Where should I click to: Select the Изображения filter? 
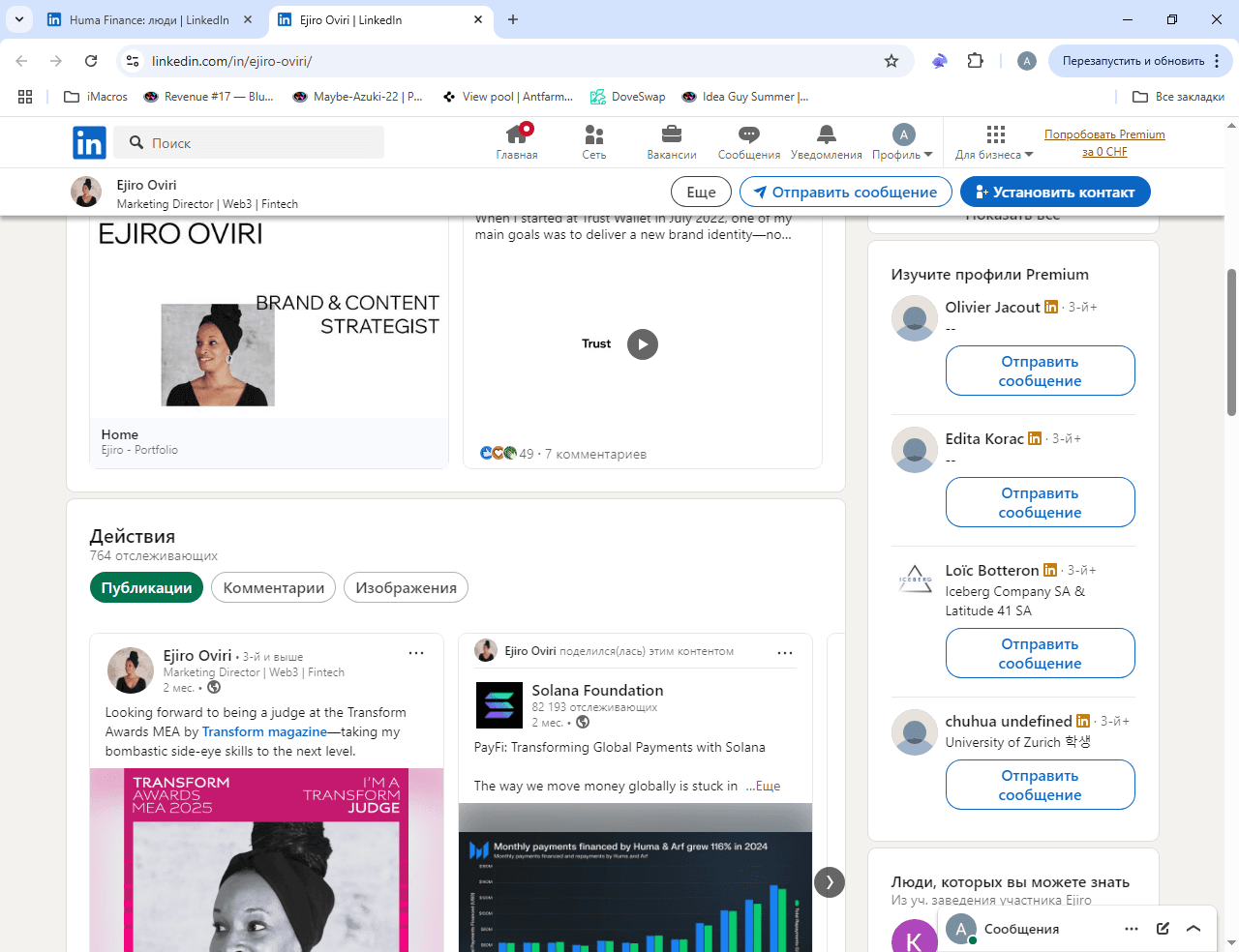coord(407,587)
